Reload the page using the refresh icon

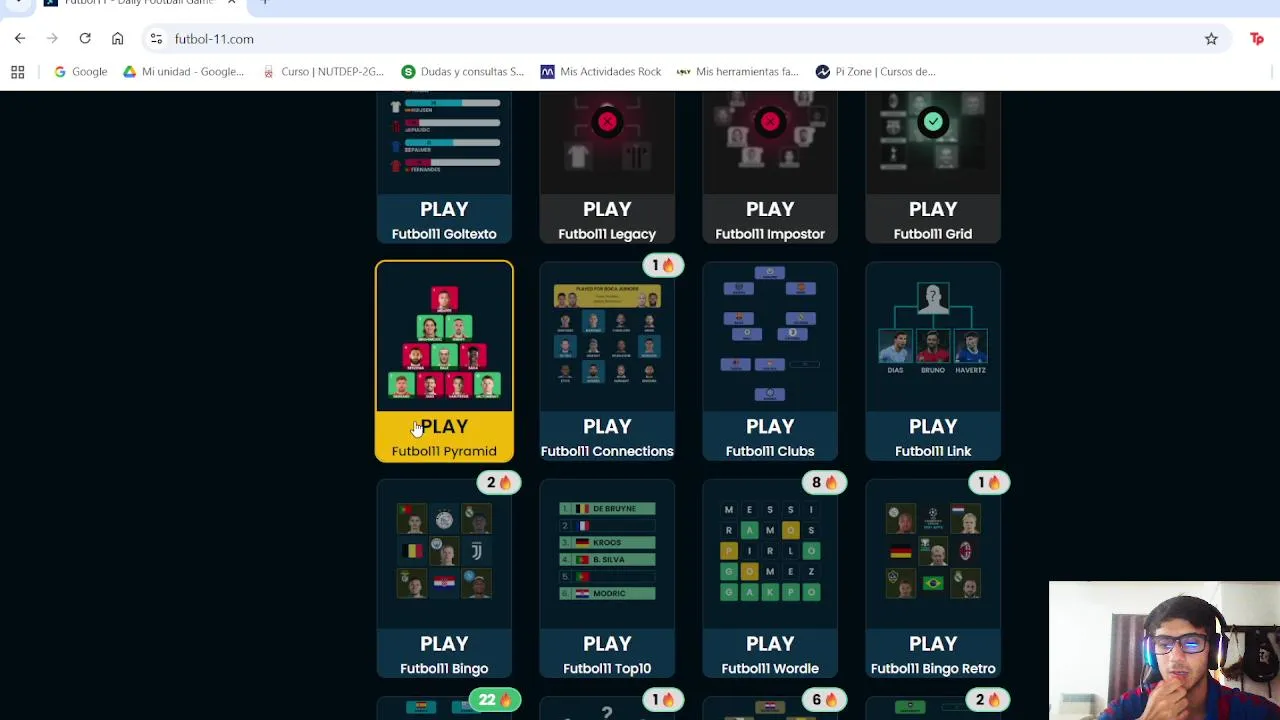click(85, 39)
